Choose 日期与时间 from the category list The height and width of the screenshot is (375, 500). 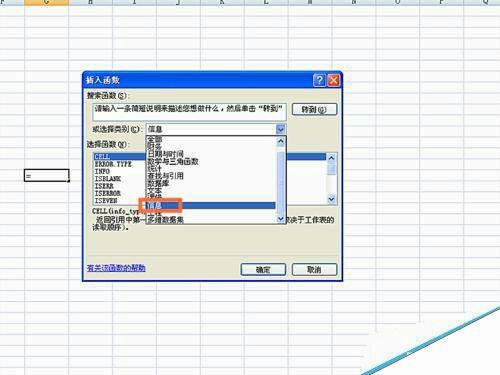[x=166, y=154]
